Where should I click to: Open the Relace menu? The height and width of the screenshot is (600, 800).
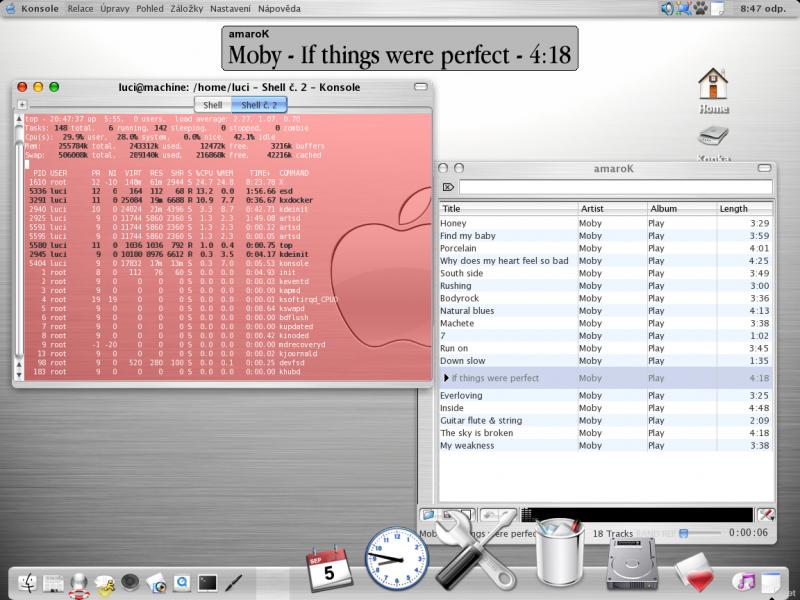tap(81, 9)
